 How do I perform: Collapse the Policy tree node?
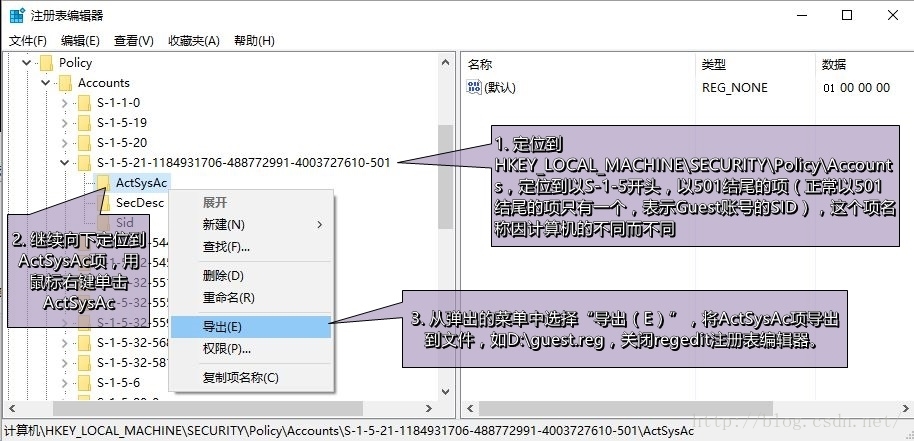pyautogui.click(x=26, y=62)
